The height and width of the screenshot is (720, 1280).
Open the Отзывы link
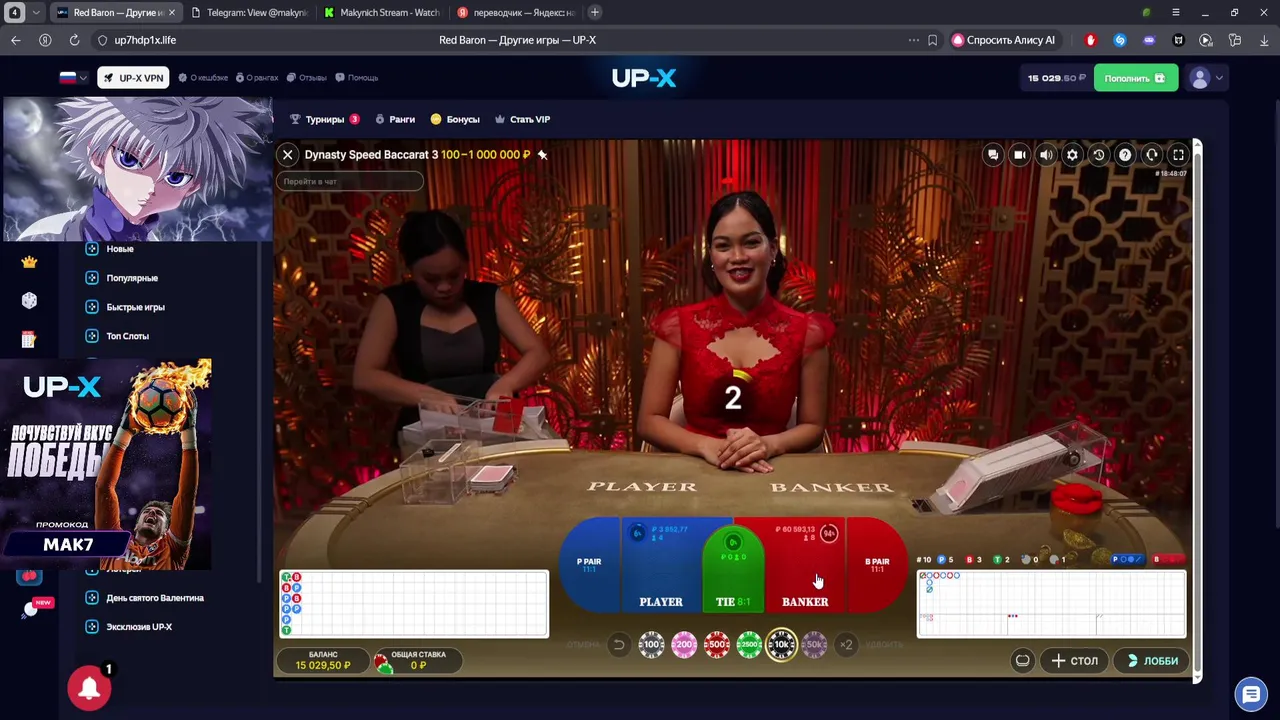point(306,78)
